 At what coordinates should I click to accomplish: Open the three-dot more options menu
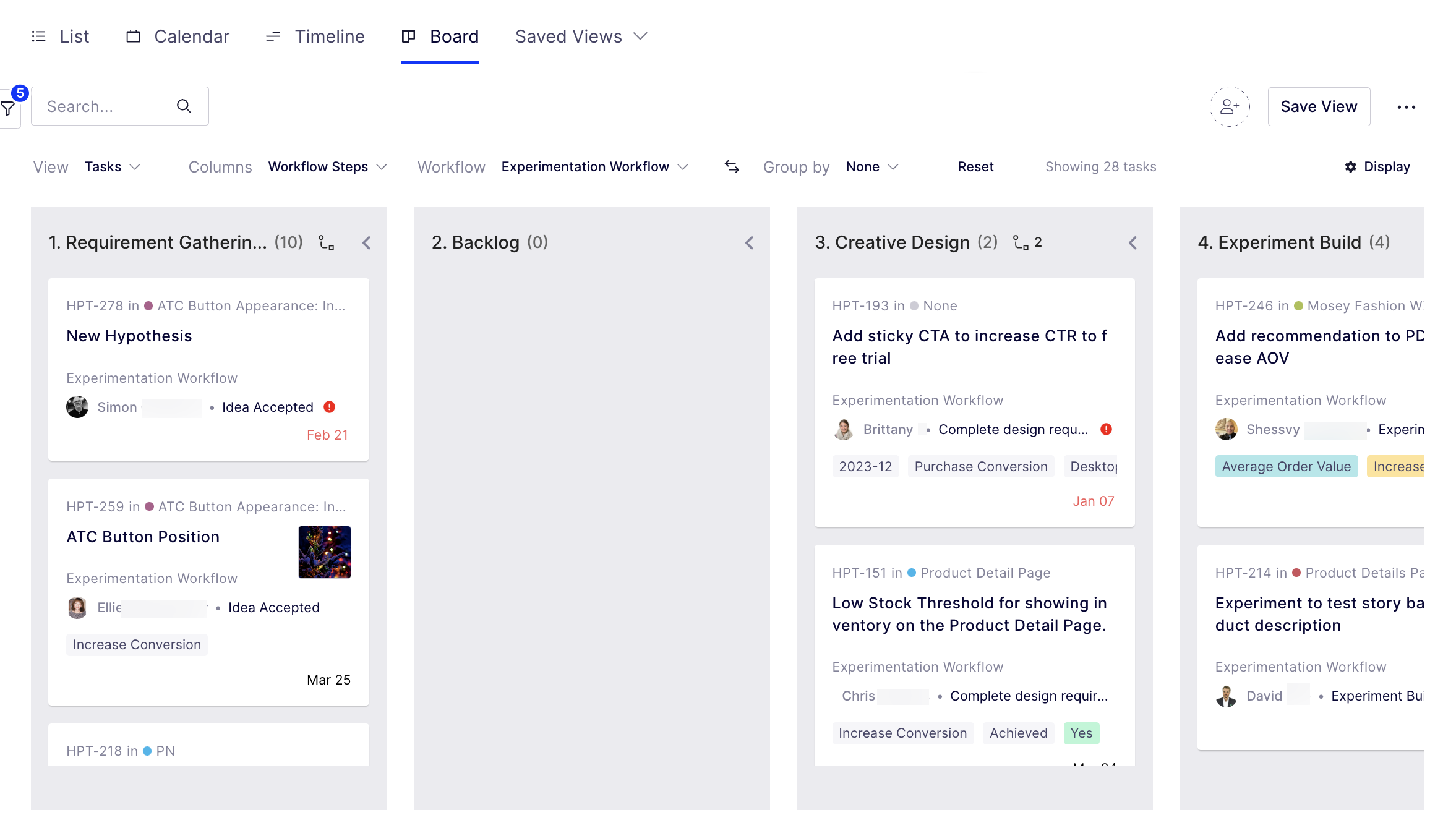(x=1406, y=107)
